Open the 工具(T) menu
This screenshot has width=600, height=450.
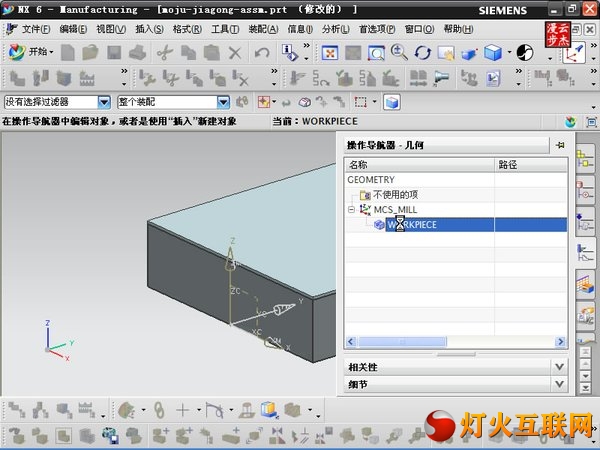[225, 29]
